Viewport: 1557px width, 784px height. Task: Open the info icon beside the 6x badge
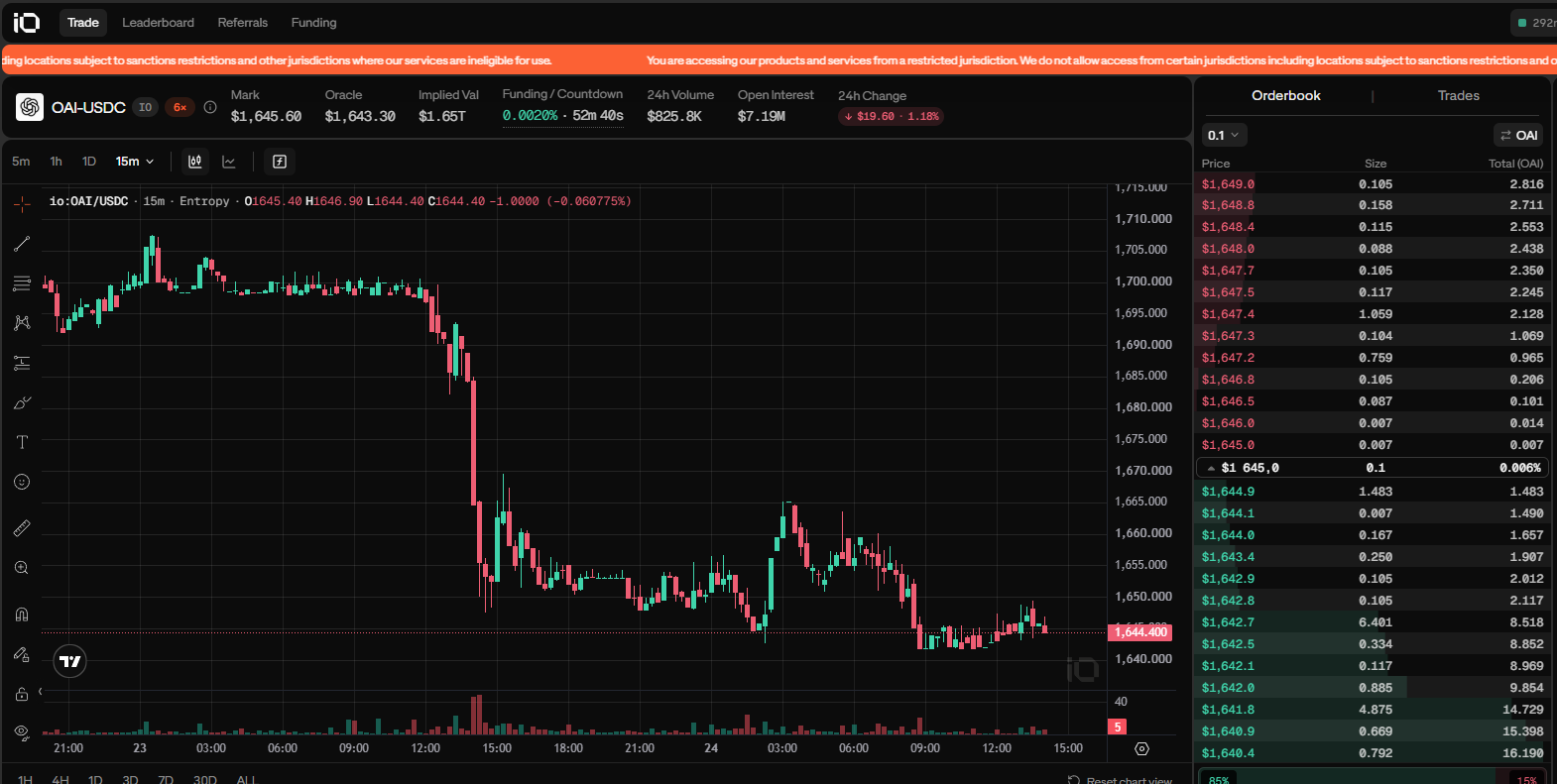tap(210, 107)
